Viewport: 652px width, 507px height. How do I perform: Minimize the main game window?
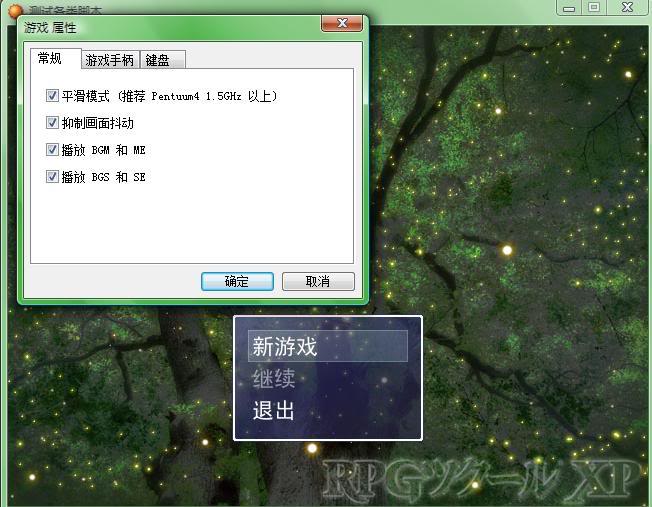(x=569, y=8)
